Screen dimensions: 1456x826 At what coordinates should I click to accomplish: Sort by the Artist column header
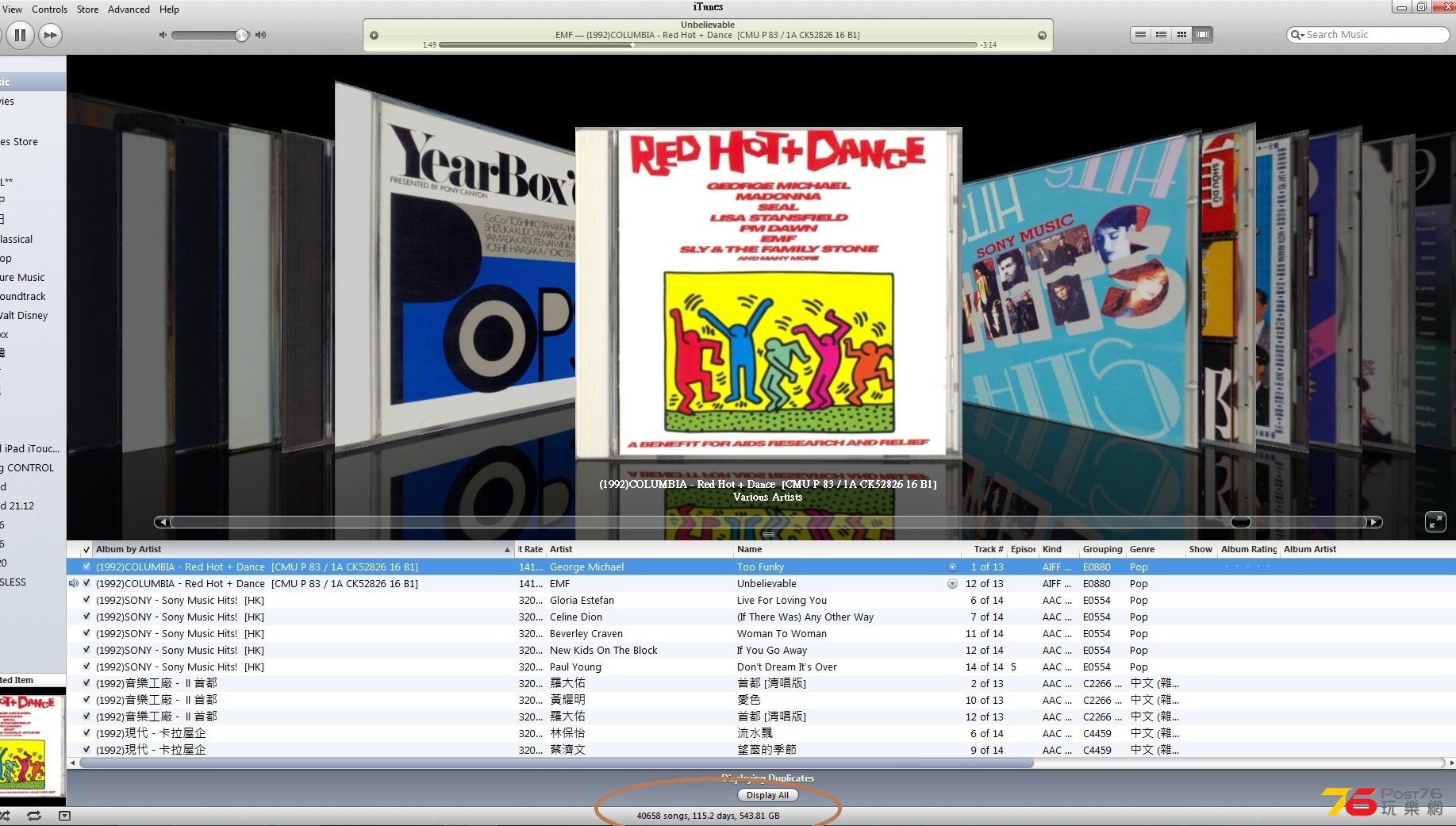(640, 549)
